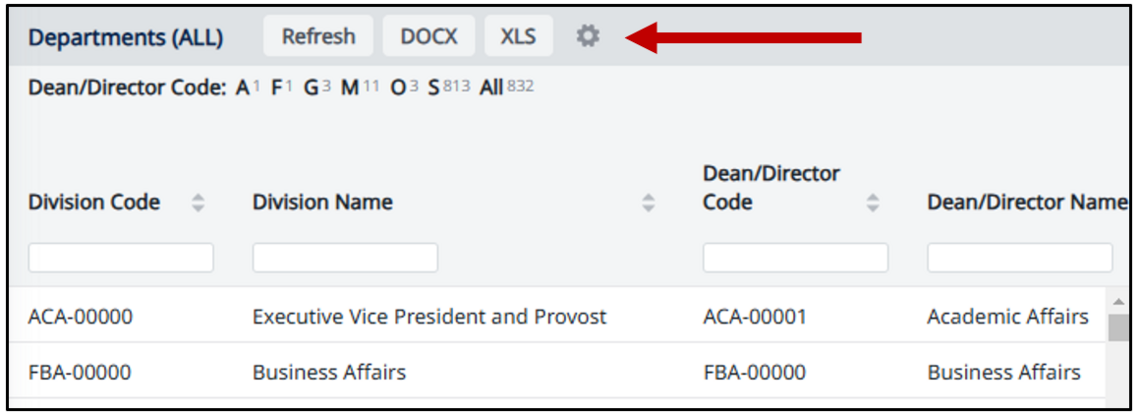Export the table as DOCX
The width and height of the screenshot is (1140, 417).
429,37
